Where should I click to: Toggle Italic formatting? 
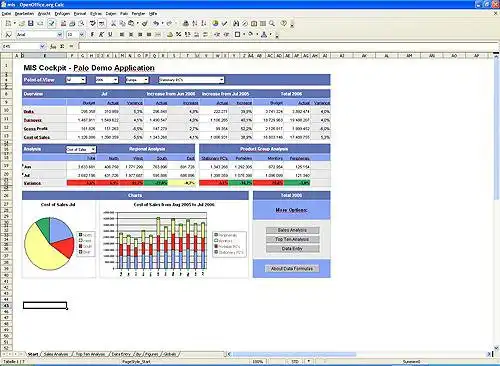pyautogui.click(x=101, y=34)
